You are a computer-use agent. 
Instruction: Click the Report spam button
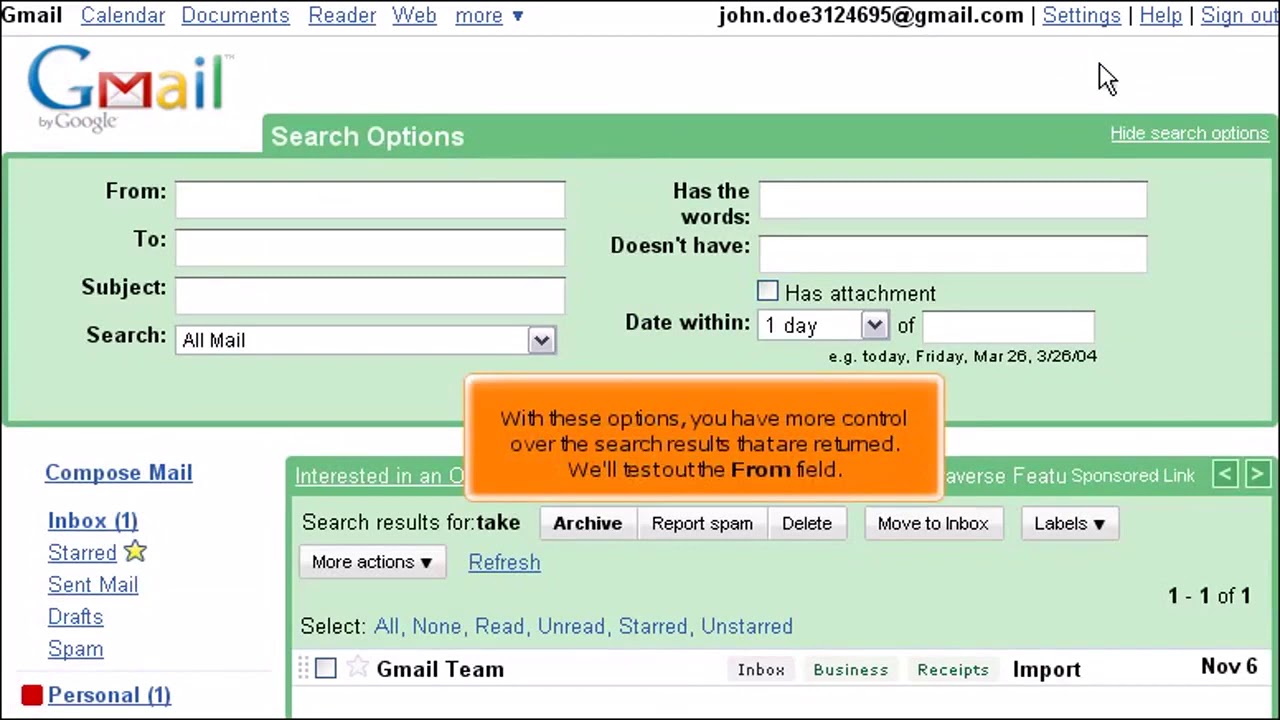click(702, 523)
